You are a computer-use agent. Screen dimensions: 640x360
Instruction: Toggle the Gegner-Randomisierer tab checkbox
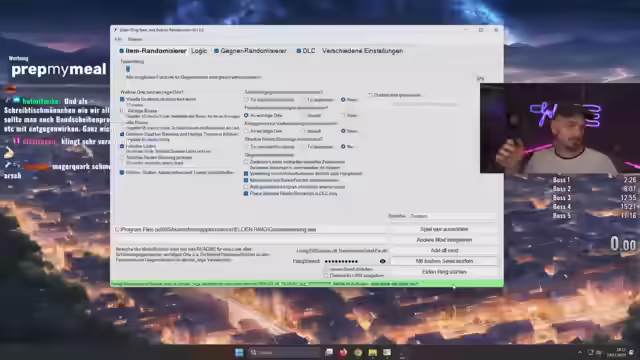tap(216, 51)
